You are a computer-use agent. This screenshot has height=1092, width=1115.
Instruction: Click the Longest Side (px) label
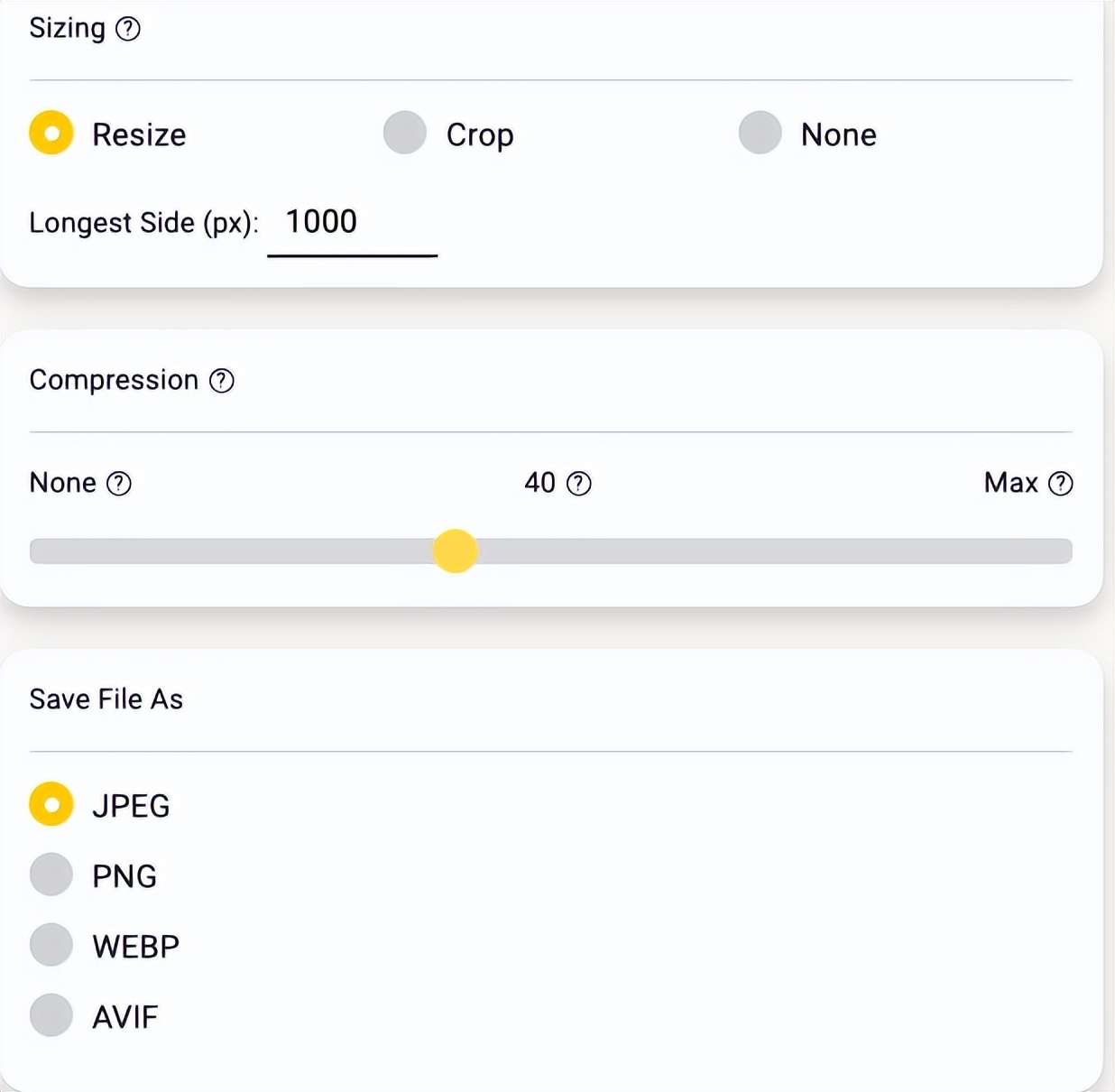143,223
